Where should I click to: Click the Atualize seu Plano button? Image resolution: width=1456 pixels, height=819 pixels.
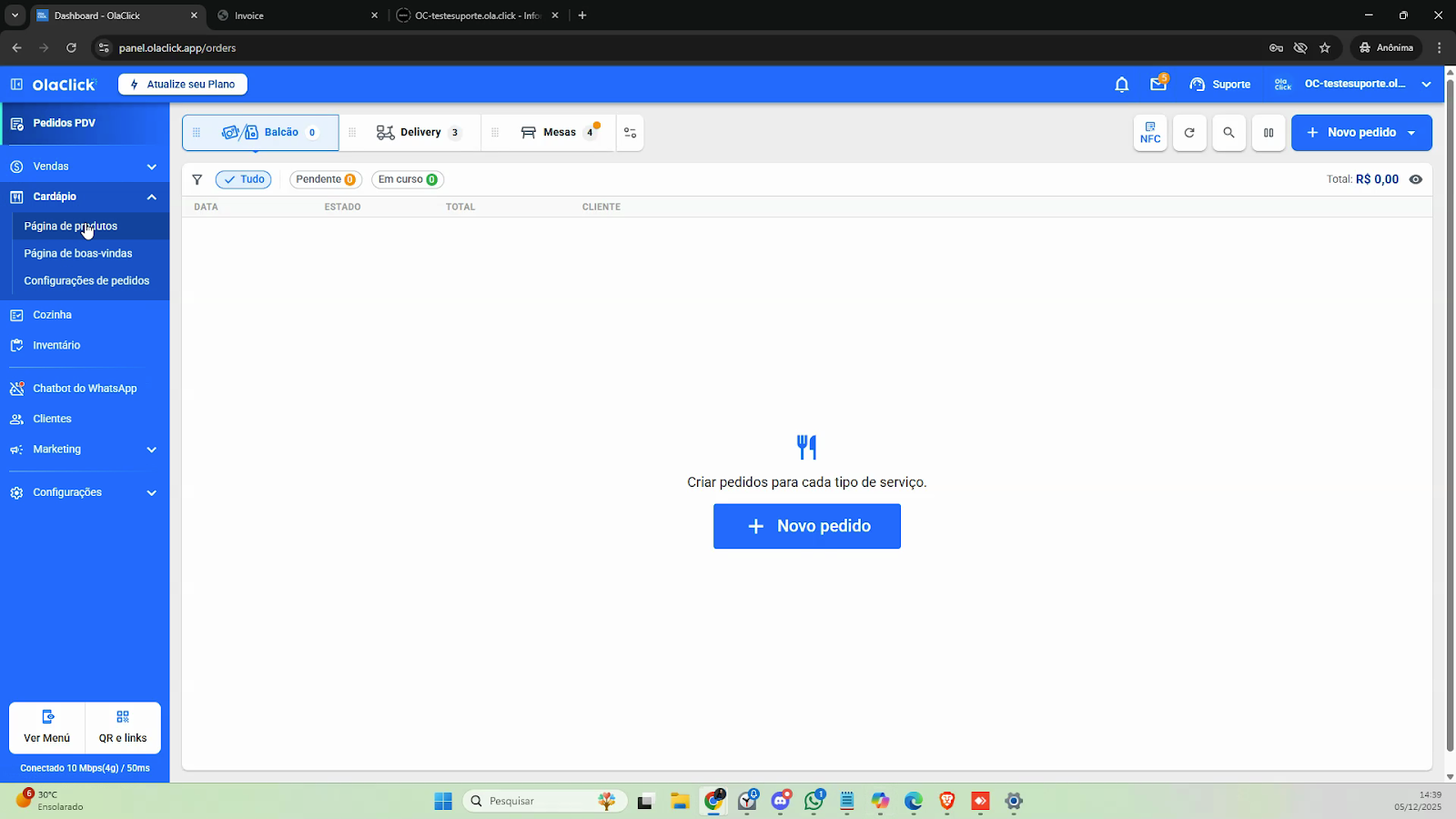(183, 84)
